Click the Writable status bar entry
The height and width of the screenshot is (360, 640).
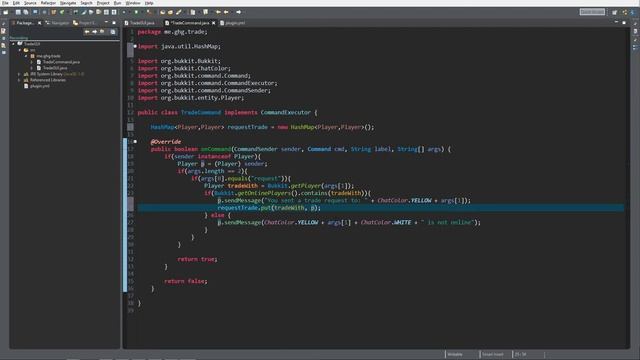pyautogui.click(x=455, y=354)
